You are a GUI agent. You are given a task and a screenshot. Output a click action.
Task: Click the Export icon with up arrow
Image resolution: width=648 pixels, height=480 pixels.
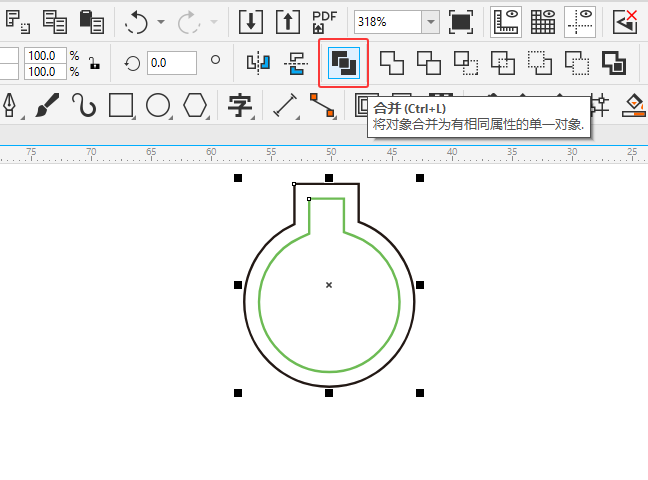pos(288,22)
